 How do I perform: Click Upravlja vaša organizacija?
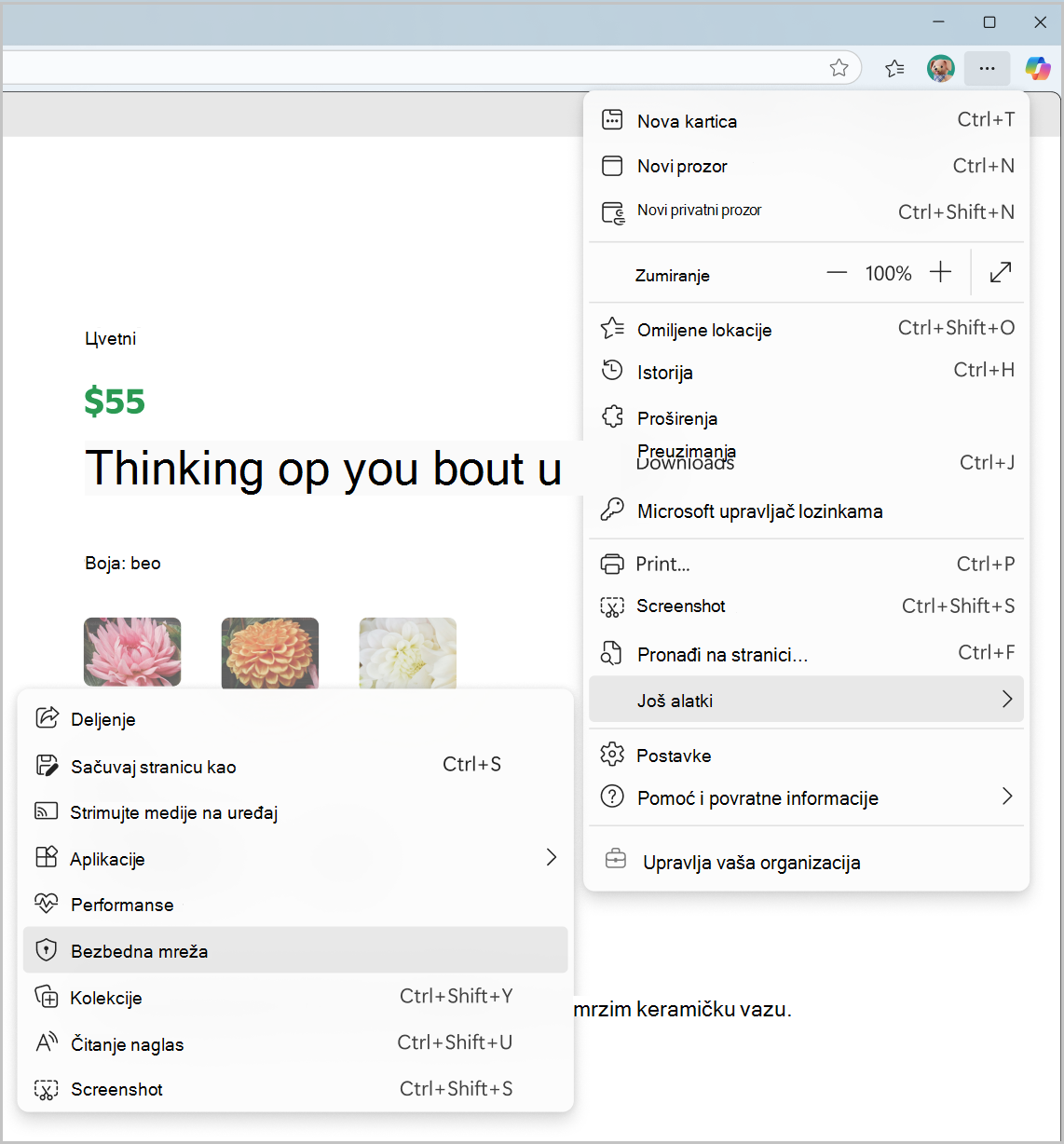pos(807,862)
